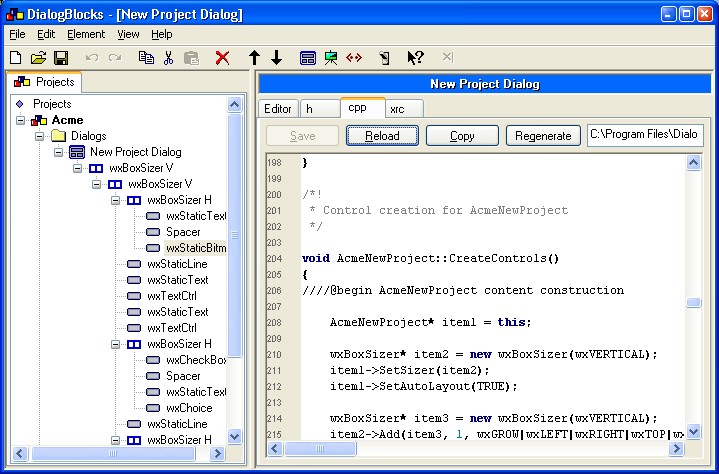Viewport: 719px width, 474px height.
Task: Open the View menu
Action: click(128, 34)
